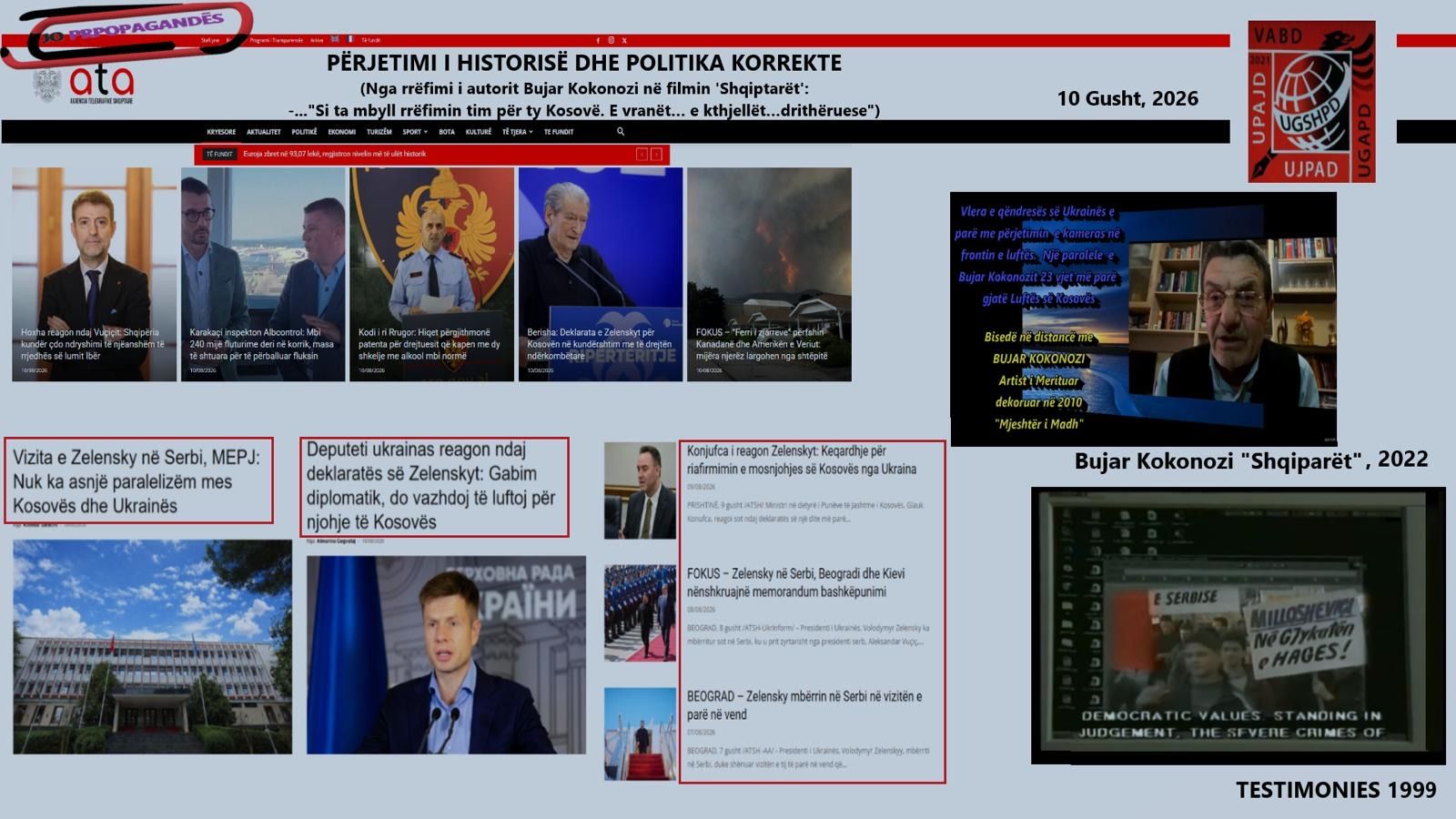The height and width of the screenshot is (819, 1456).
Task: Open TE FUNDIT in the navigation bar
Action: click(559, 132)
